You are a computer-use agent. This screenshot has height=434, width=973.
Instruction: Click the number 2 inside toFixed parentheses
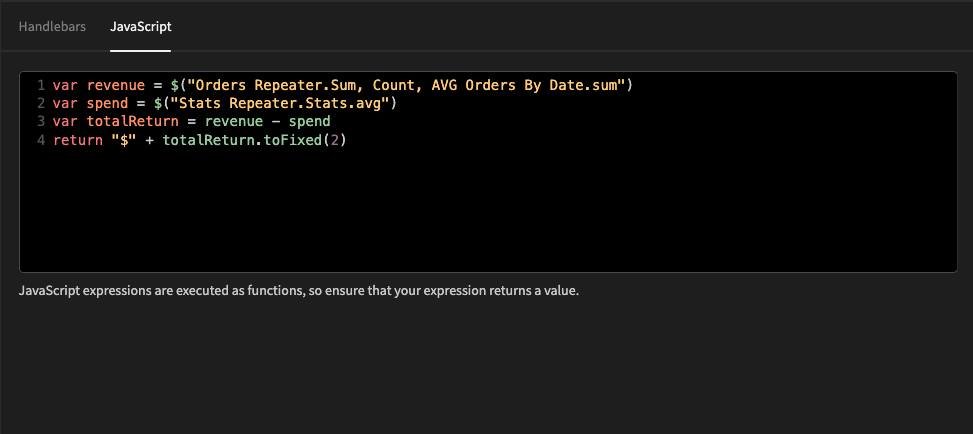click(334, 140)
